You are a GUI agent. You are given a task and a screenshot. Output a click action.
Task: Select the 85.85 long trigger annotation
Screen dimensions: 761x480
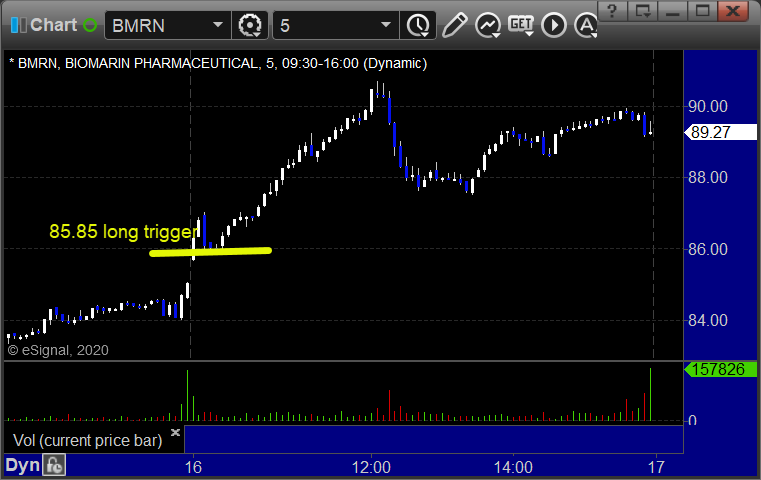click(123, 232)
